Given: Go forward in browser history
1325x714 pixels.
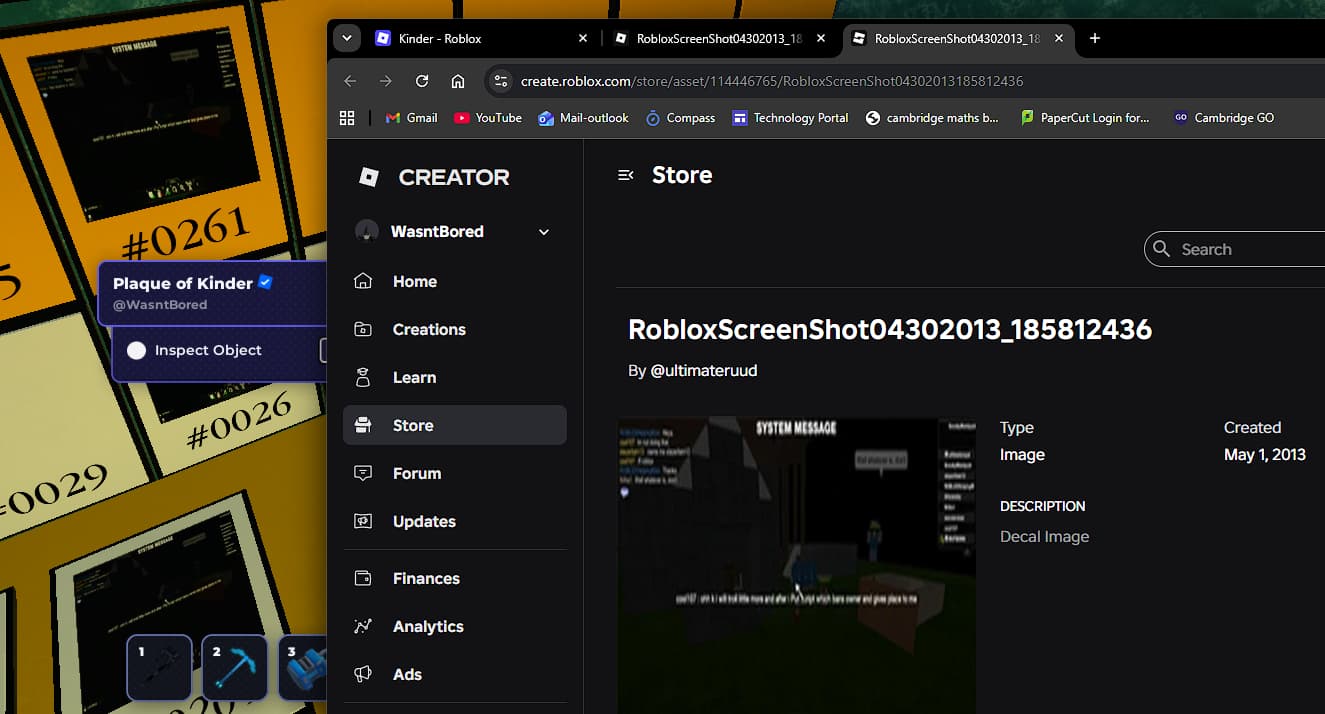Looking at the screenshot, I should (x=386, y=81).
